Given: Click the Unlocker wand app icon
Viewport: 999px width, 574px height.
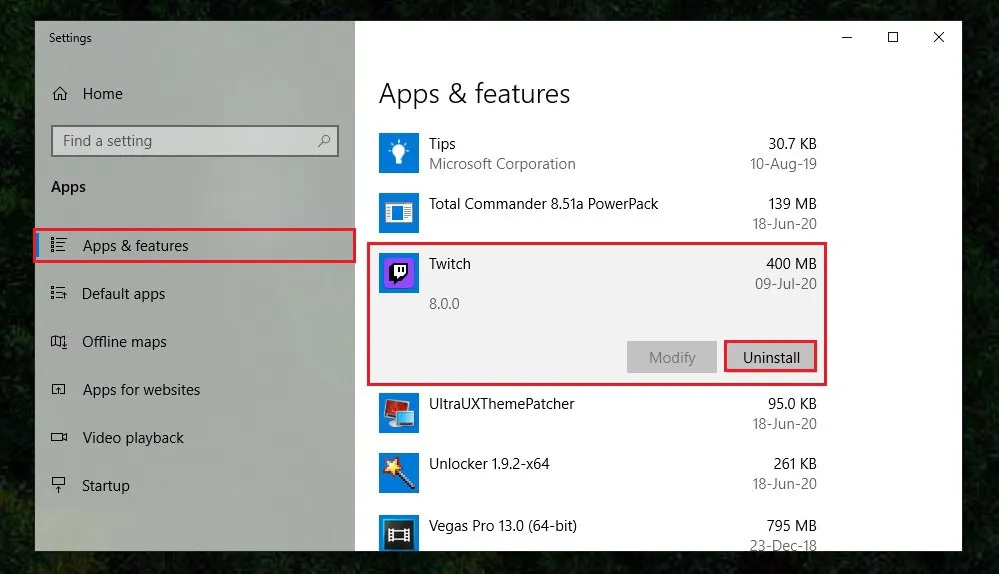Looking at the screenshot, I should pos(399,473).
